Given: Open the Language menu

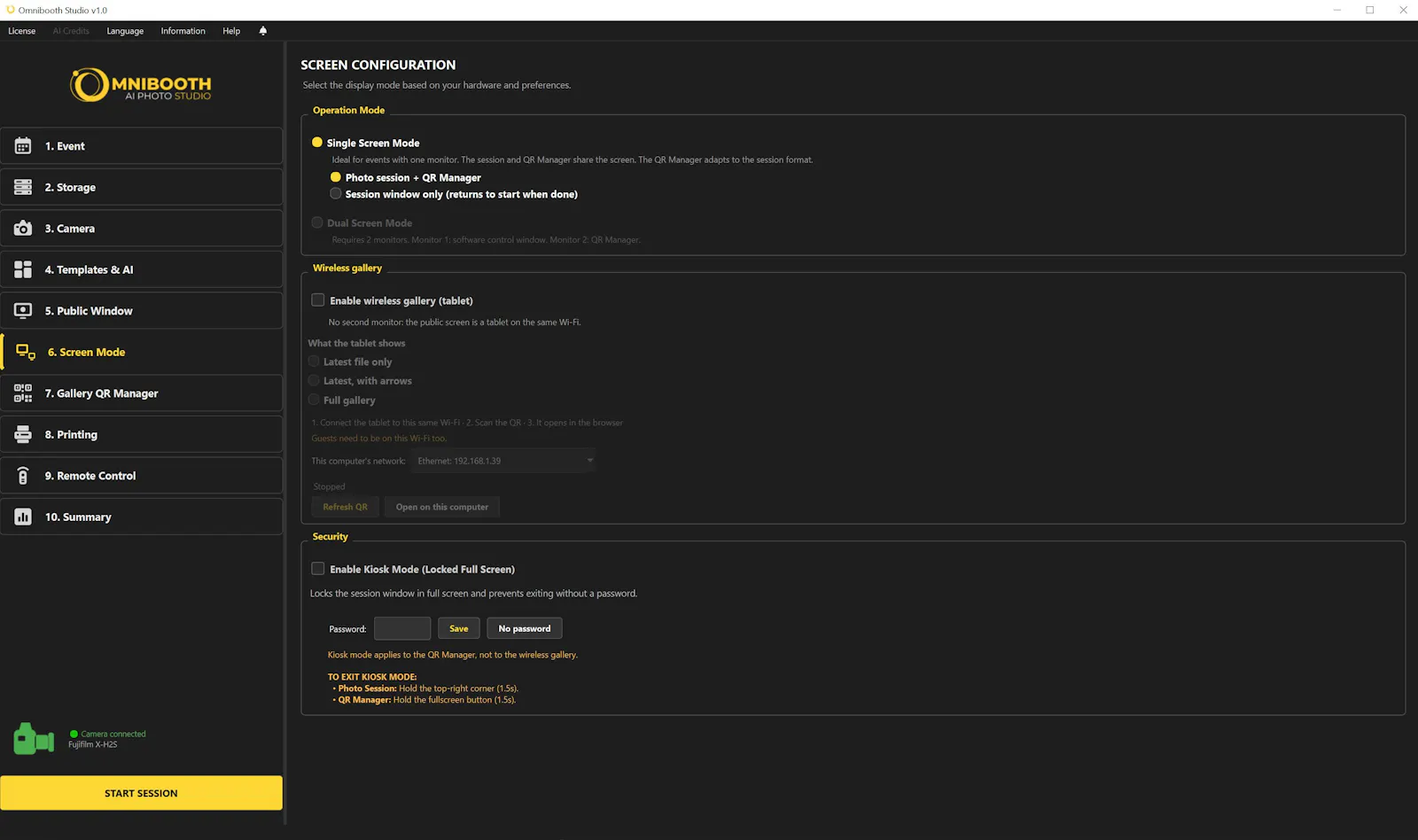Looking at the screenshot, I should tap(125, 31).
